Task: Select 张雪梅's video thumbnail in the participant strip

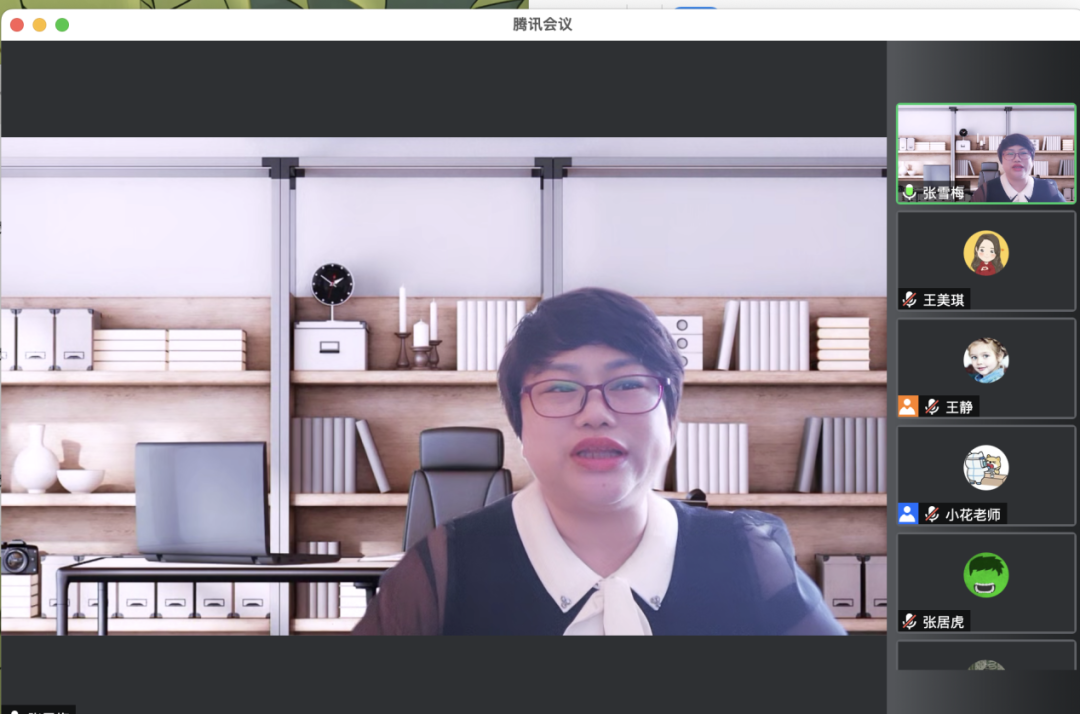Action: click(986, 154)
